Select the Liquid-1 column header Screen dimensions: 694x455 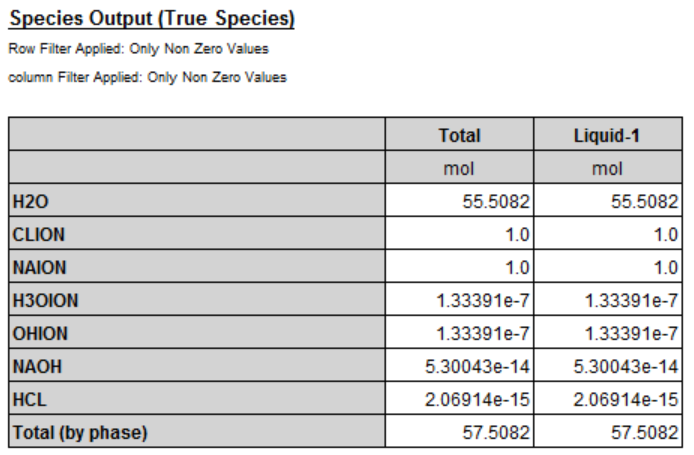point(607,135)
